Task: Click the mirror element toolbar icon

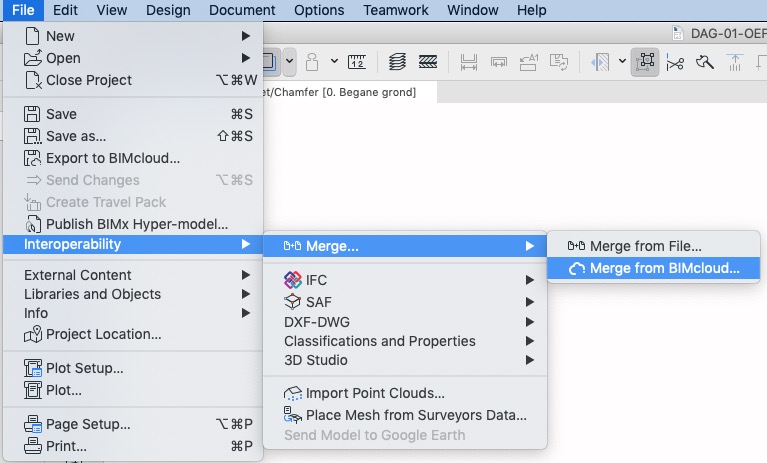Action: click(600, 62)
